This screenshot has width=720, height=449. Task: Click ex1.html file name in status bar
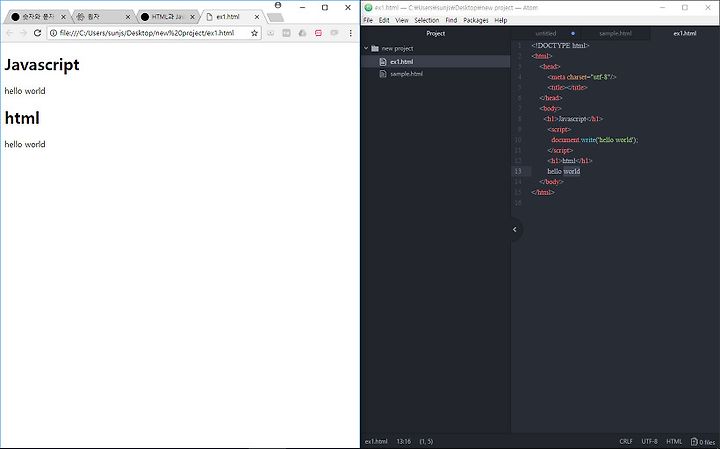(x=376, y=441)
